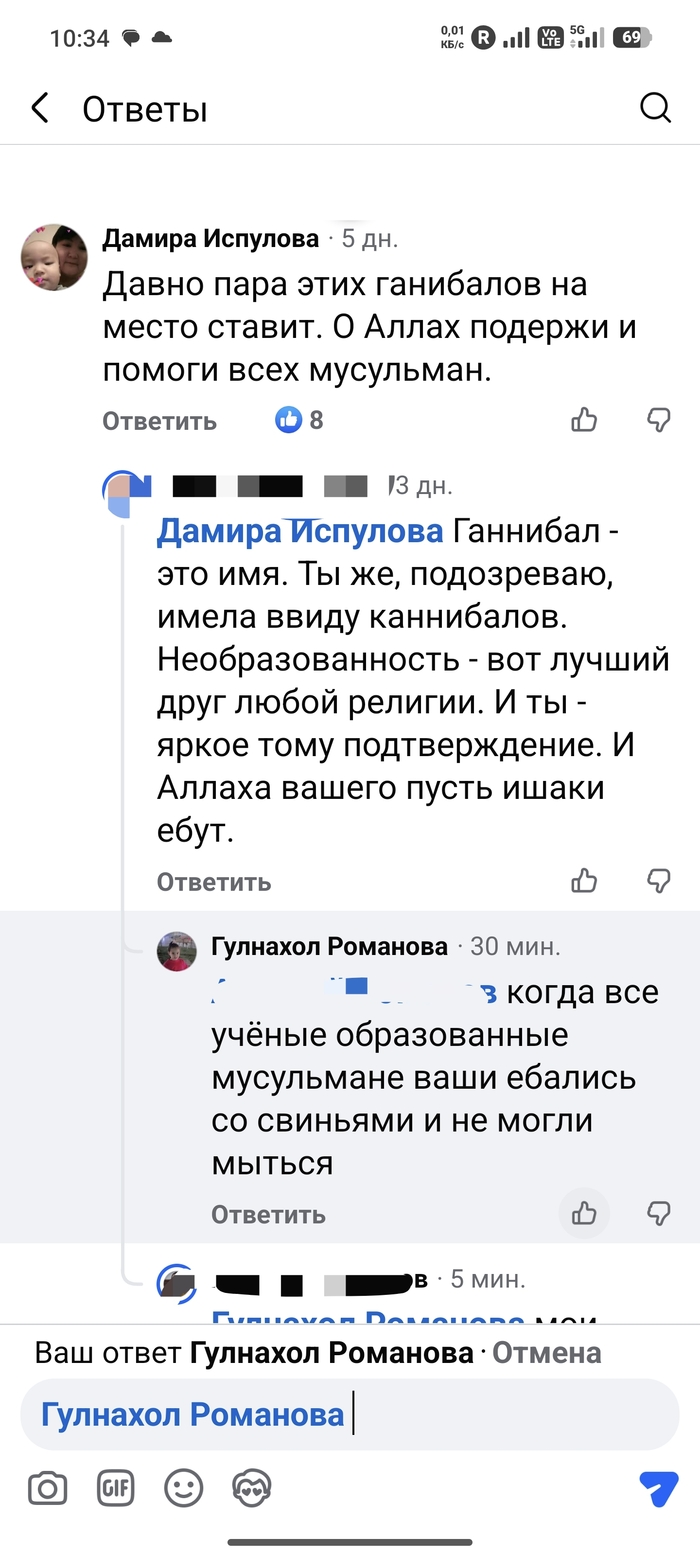Screen dimensions: 700x1556
Task: Tap Ответить under Гулнахол Романова's reply
Action: [x=268, y=1215]
